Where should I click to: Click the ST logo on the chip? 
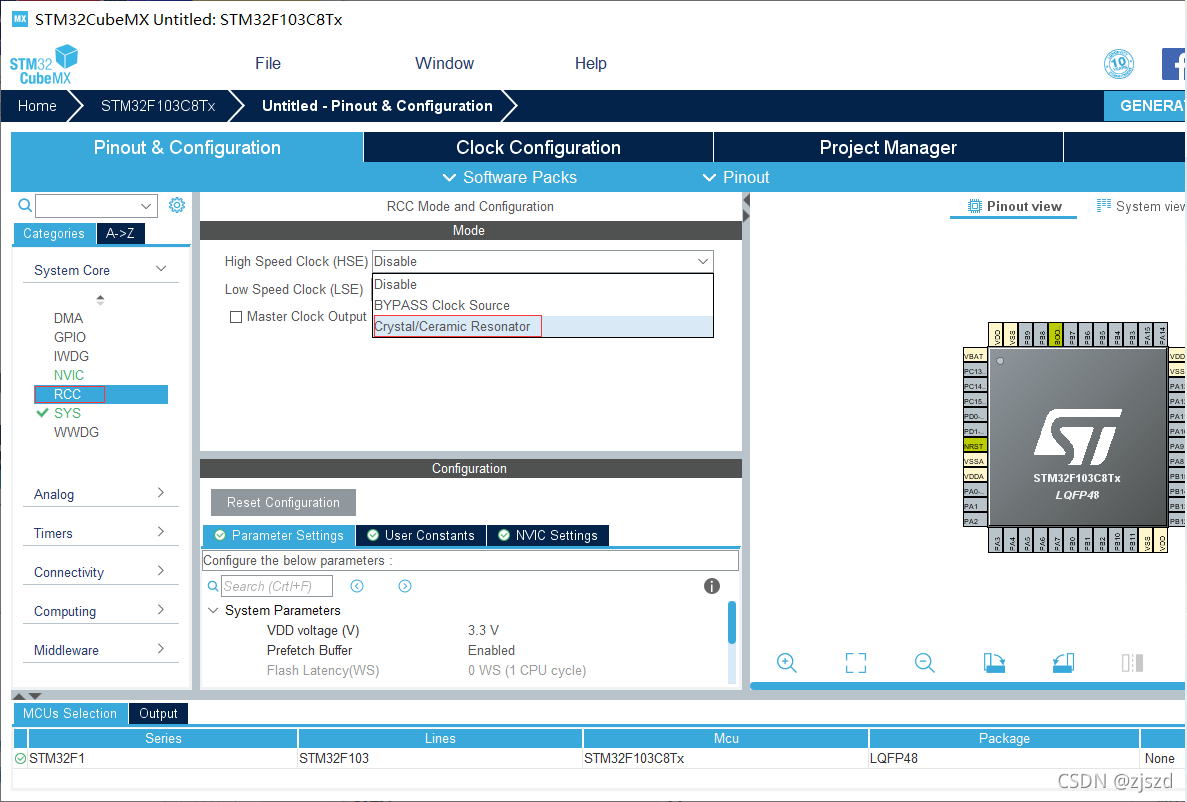(x=1077, y=436)
